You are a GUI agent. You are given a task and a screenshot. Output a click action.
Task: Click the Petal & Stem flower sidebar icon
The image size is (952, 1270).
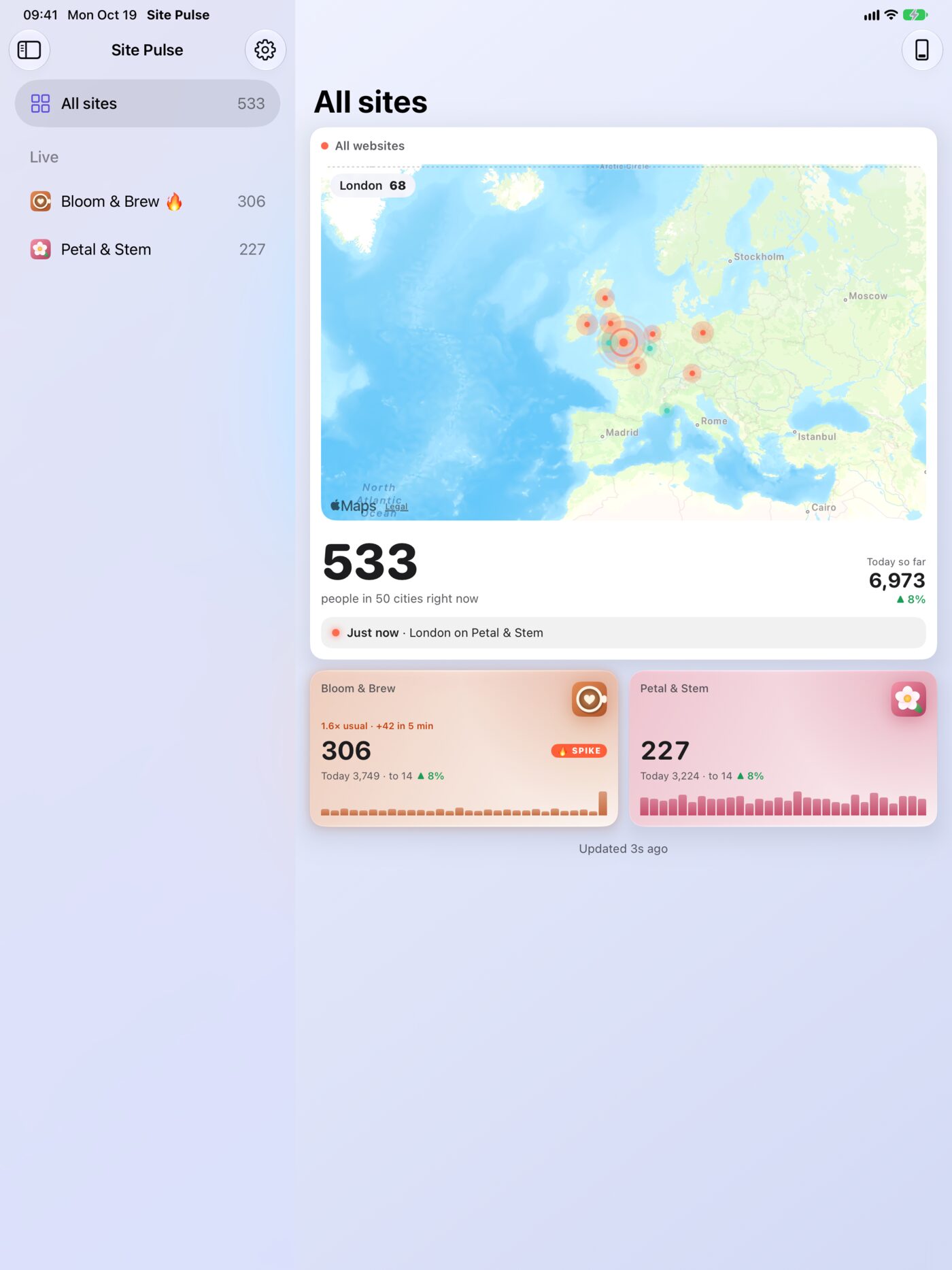pos(41,249)
